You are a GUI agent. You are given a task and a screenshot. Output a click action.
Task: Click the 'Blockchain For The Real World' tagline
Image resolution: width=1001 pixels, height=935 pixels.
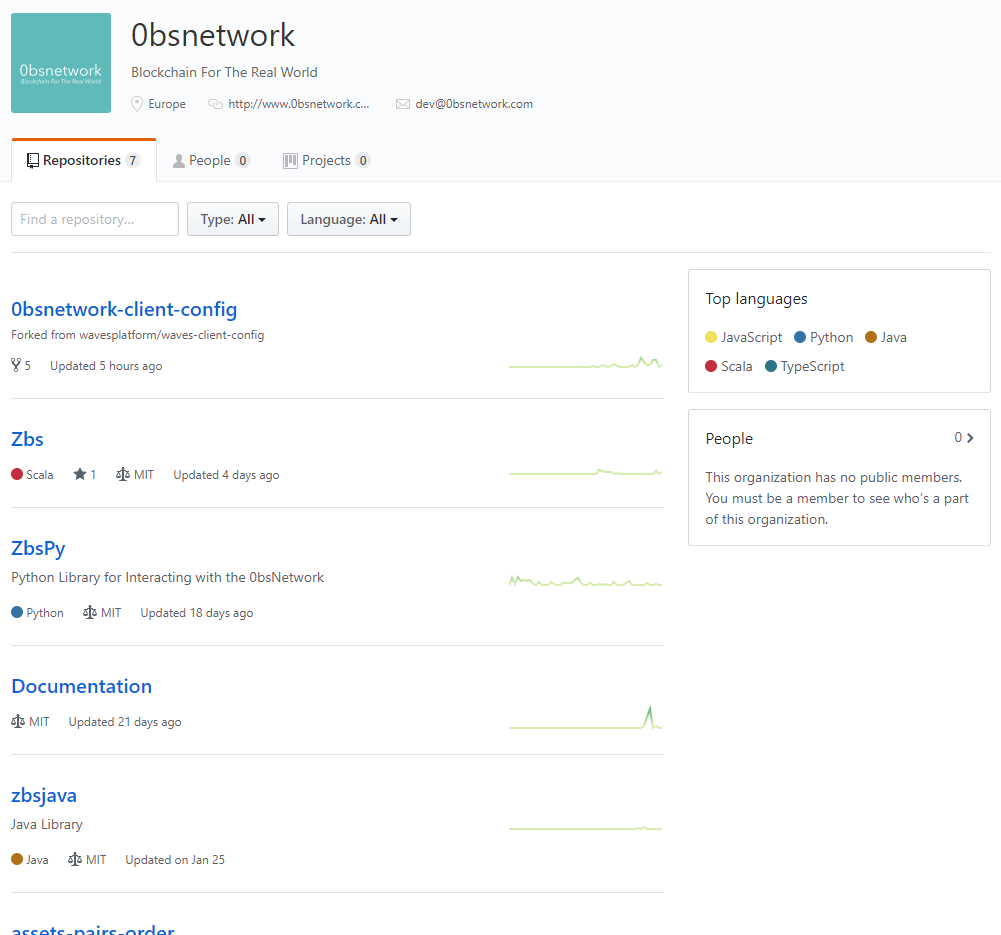click(224, 72)
